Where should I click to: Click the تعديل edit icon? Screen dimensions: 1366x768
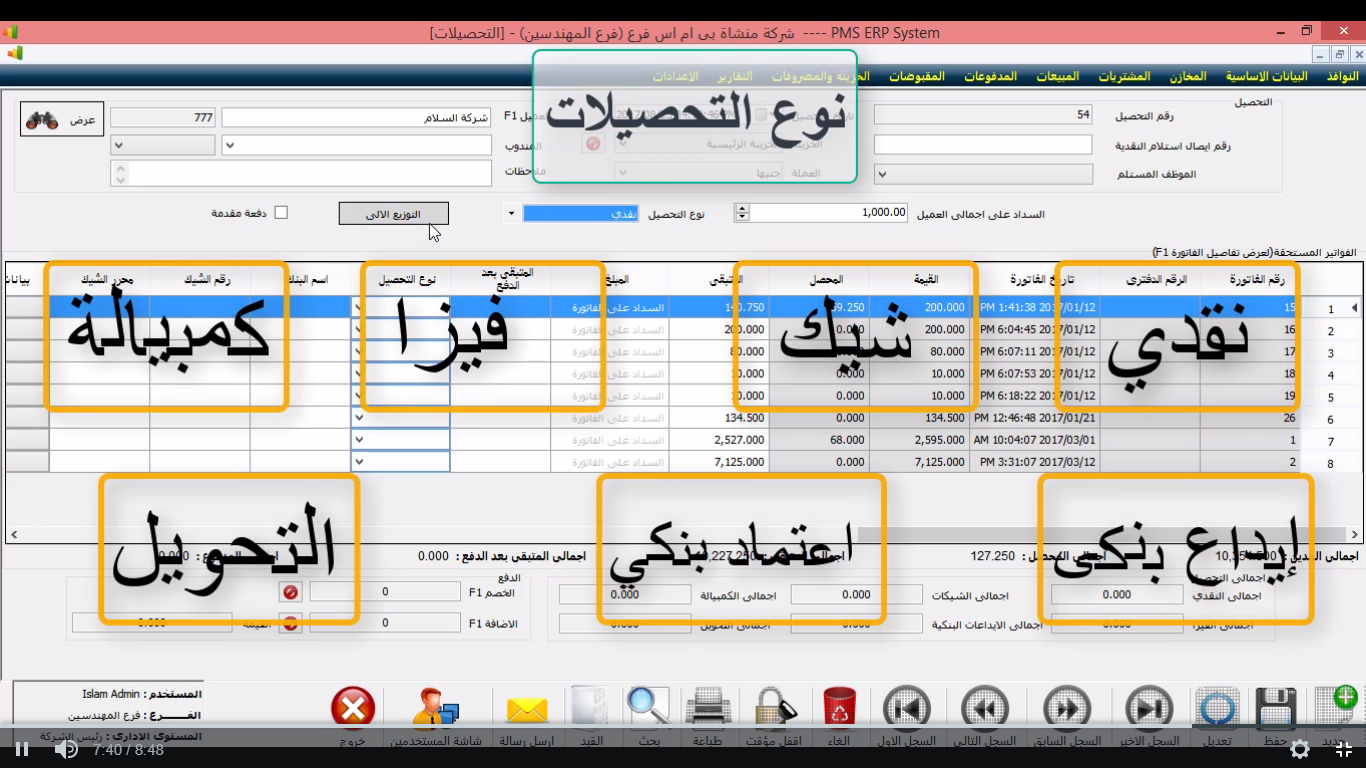point(1217,709)
